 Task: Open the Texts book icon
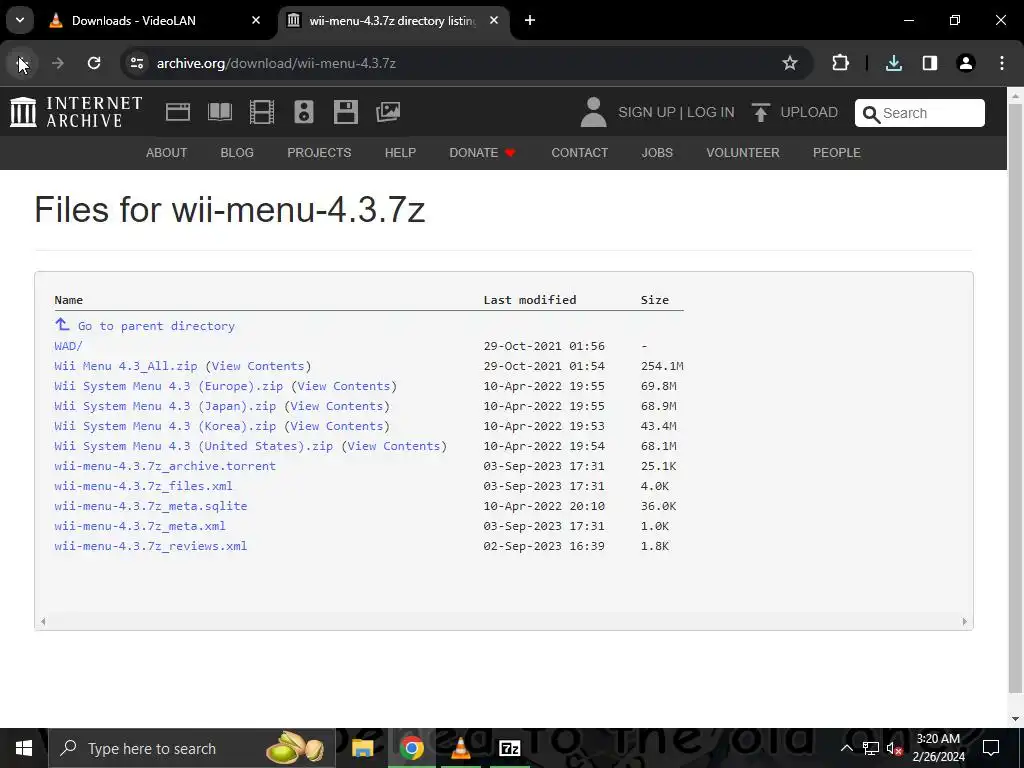tap(220, 112)
